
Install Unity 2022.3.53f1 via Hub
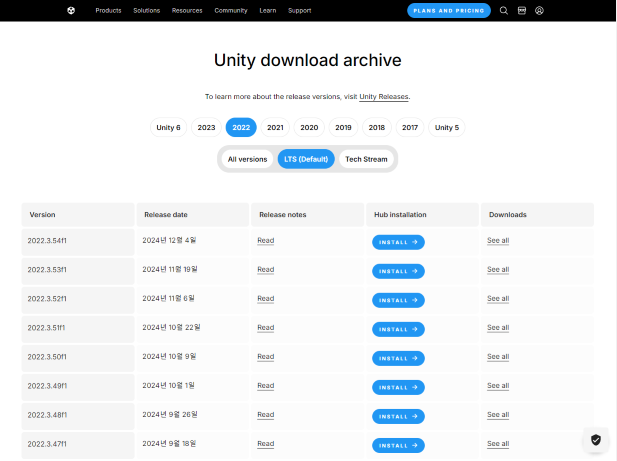tap(398, 271)
